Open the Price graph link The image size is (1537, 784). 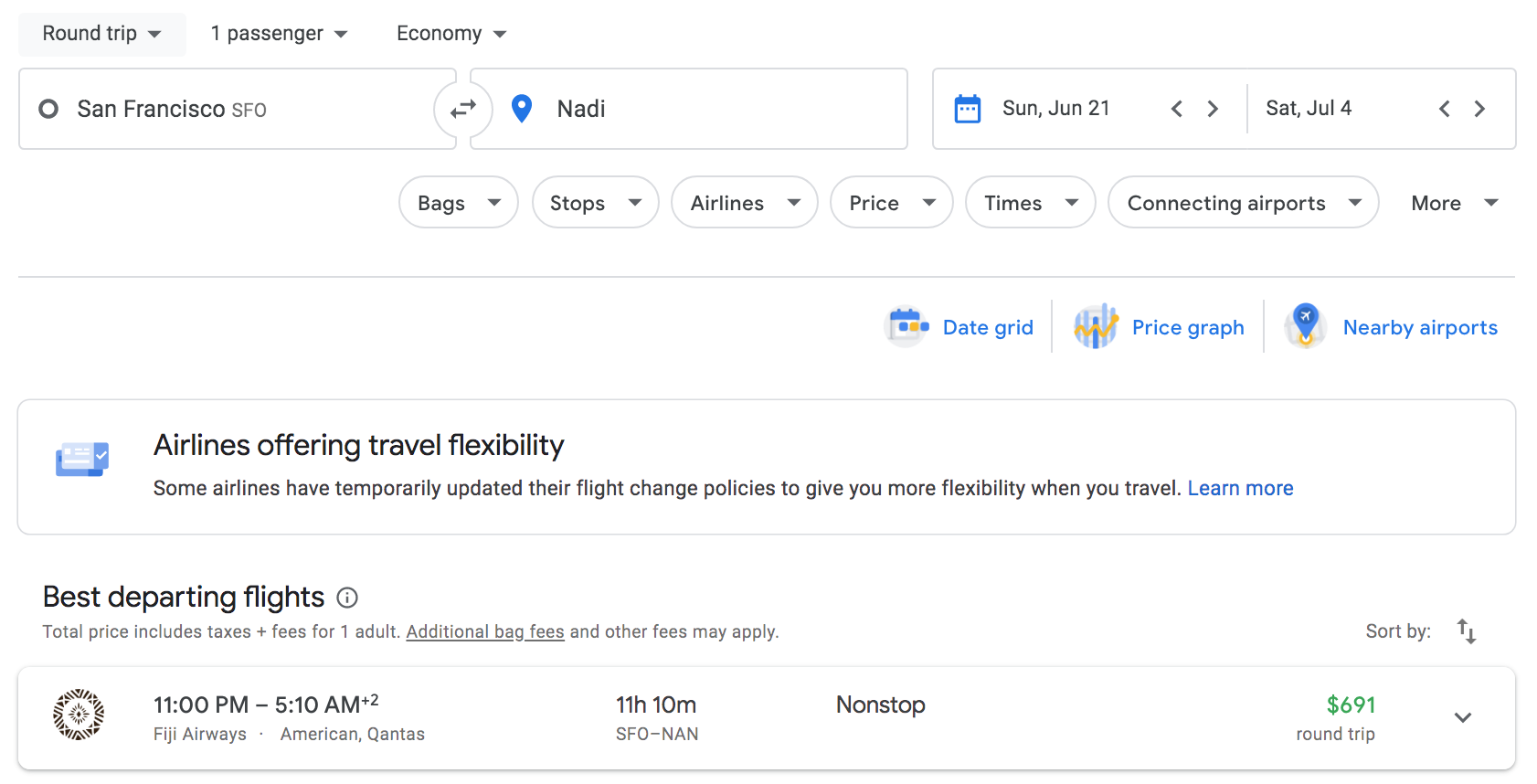1188,327
